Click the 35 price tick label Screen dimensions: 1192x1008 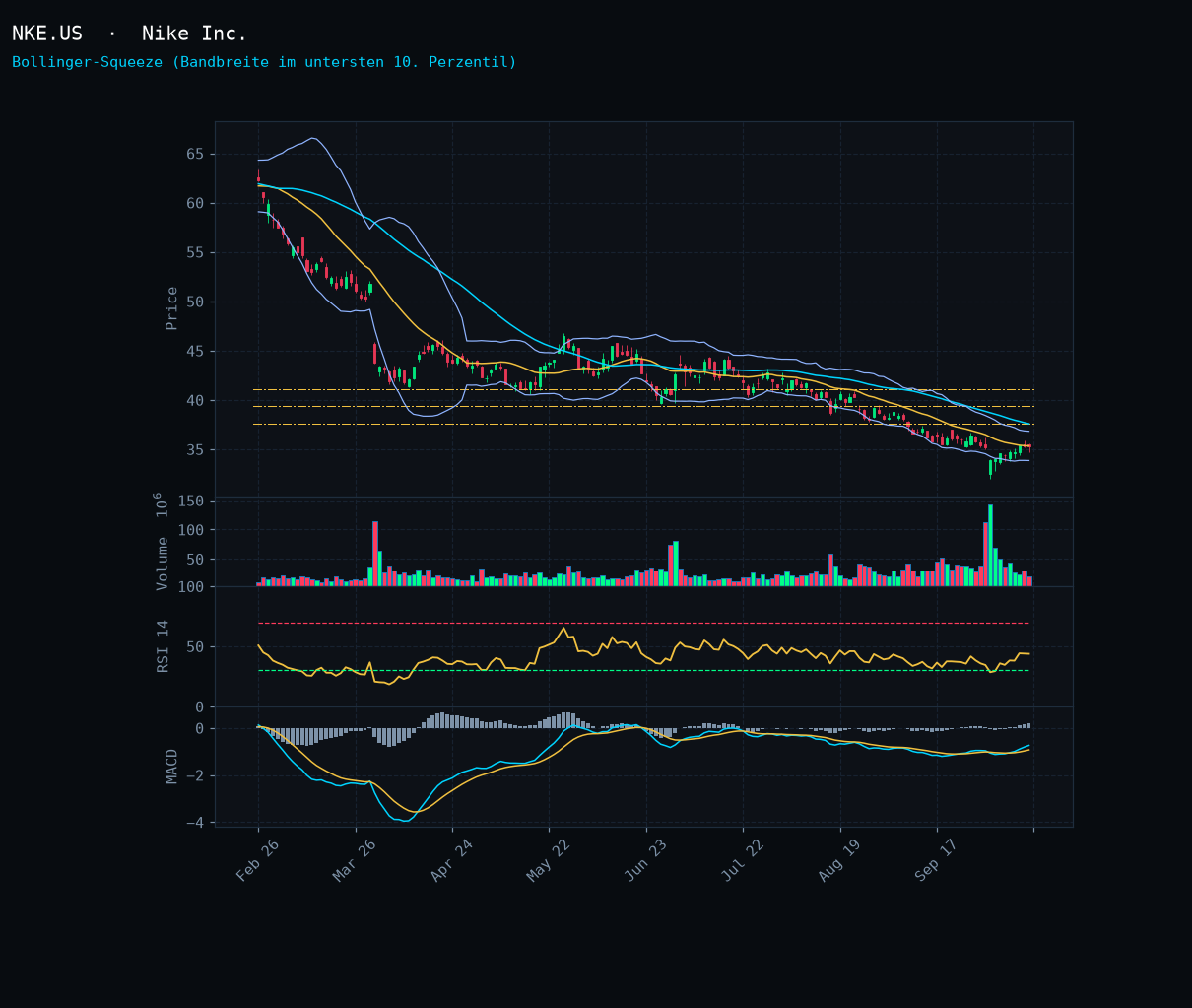click(x=194, y=449)
